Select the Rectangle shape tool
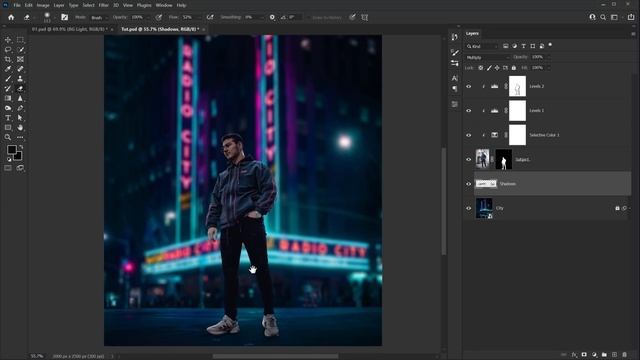640x360 pixels. (x=8, y=128)
